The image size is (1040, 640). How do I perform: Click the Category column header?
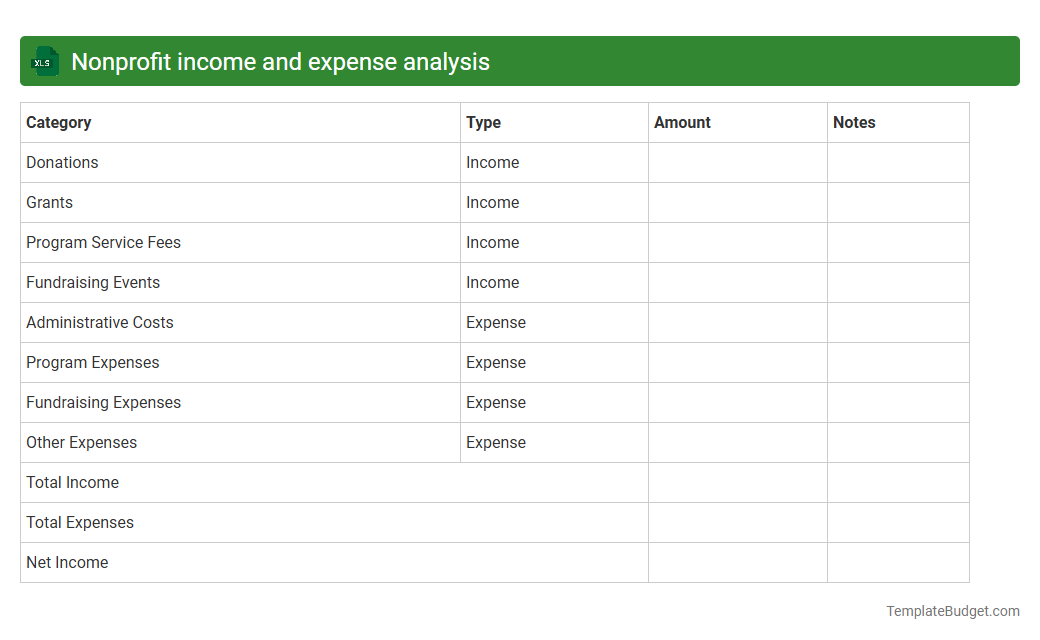click(x=59, y=122)
